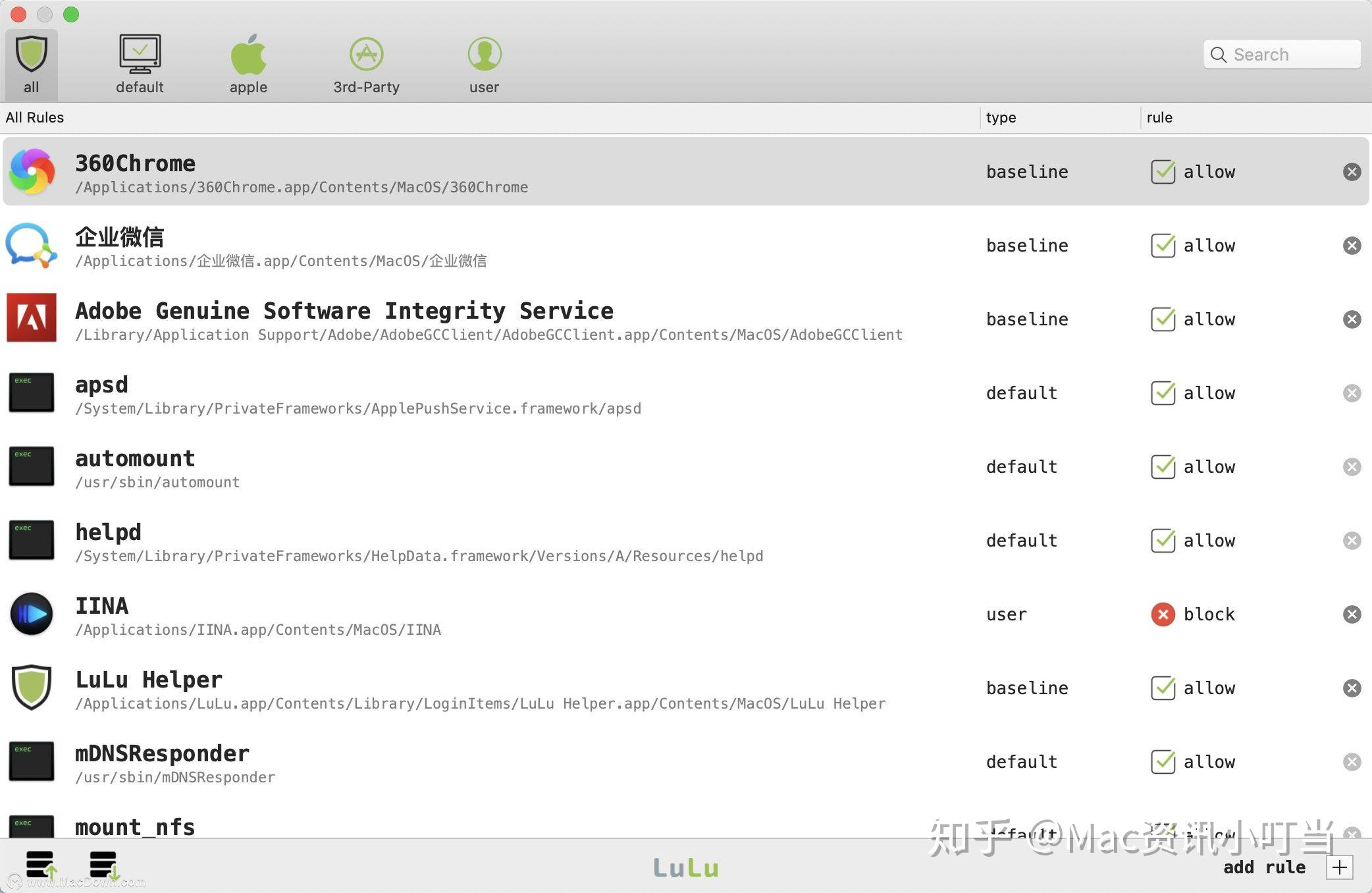
Task: Click the All Rules header label
Action: [x=35, y=117]
